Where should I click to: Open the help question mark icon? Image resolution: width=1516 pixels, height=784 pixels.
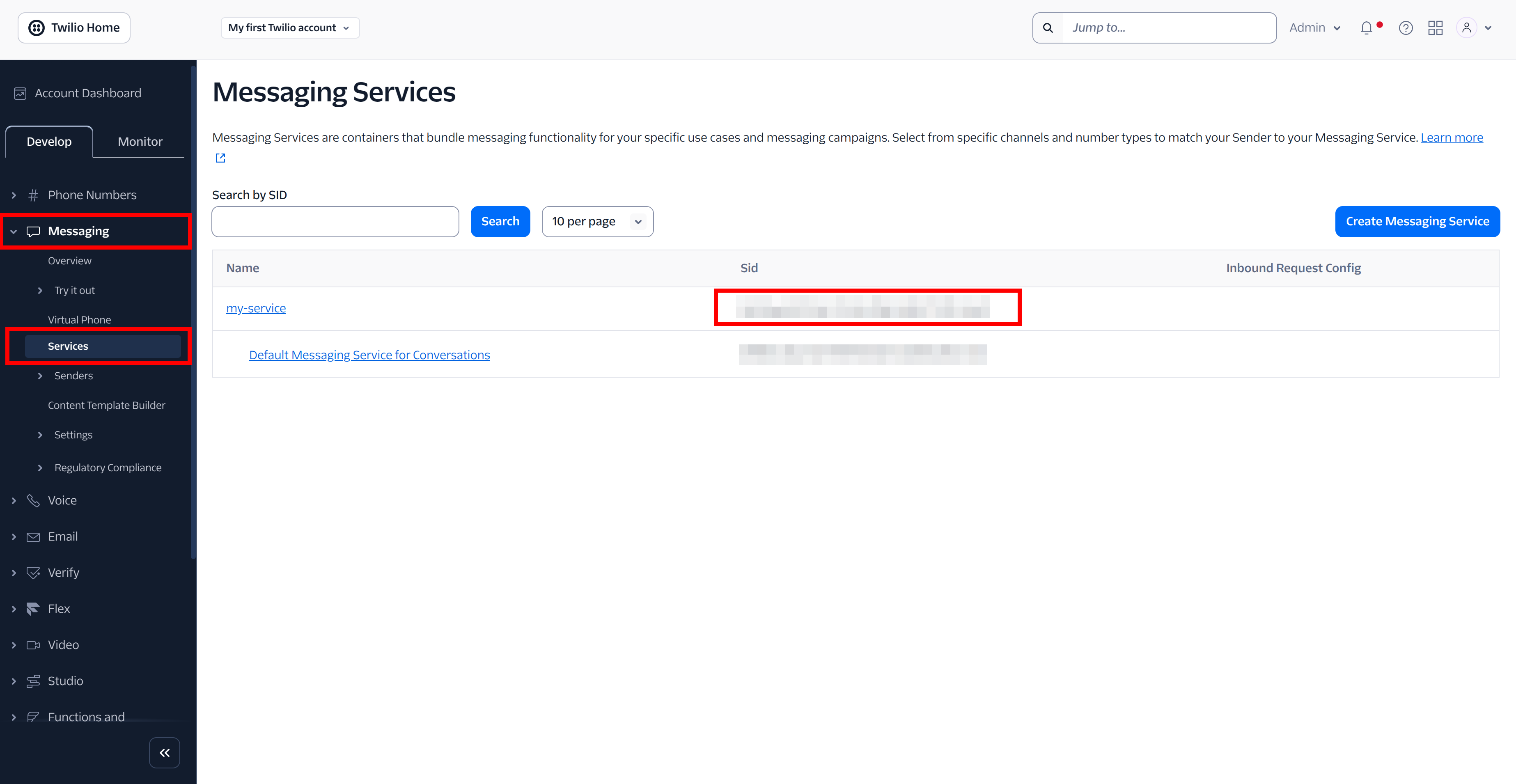pyautogui.click(x=1405, y=28)
